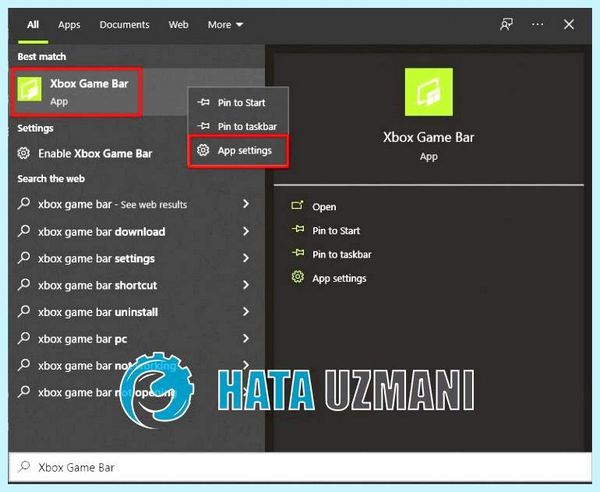
Task: Open Enable Xbox Game Bar setting
Action: [x=95, y=153]
